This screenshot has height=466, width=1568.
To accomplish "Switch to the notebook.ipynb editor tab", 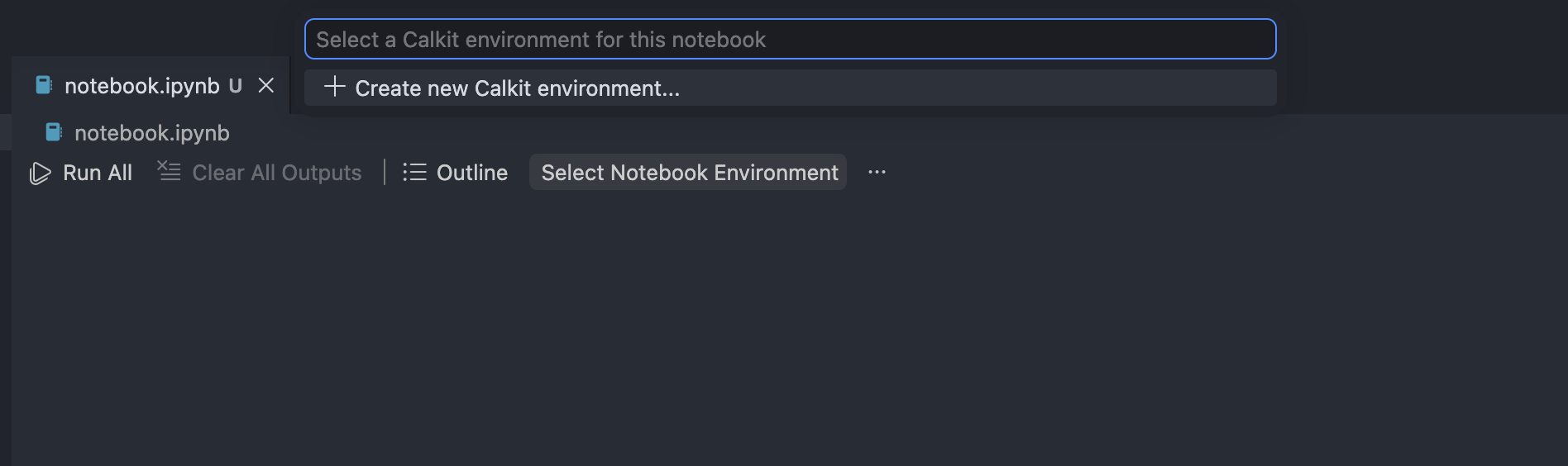I will [x=141, y=86].
